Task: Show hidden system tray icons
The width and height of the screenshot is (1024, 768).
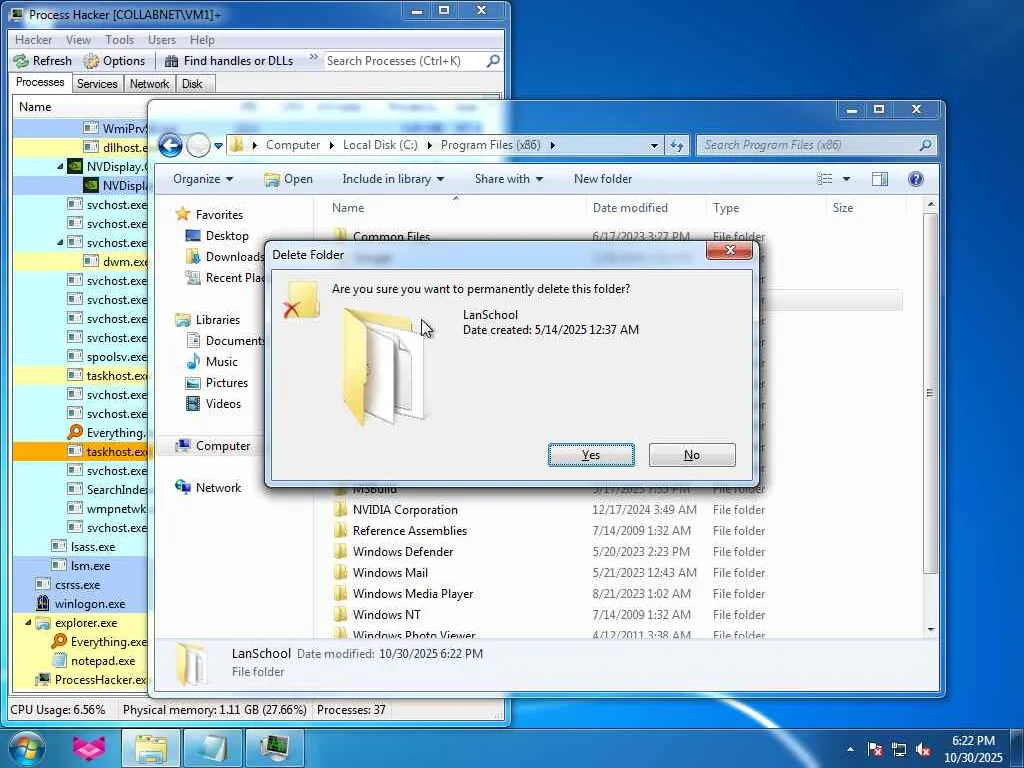Action: coord(850,749)
